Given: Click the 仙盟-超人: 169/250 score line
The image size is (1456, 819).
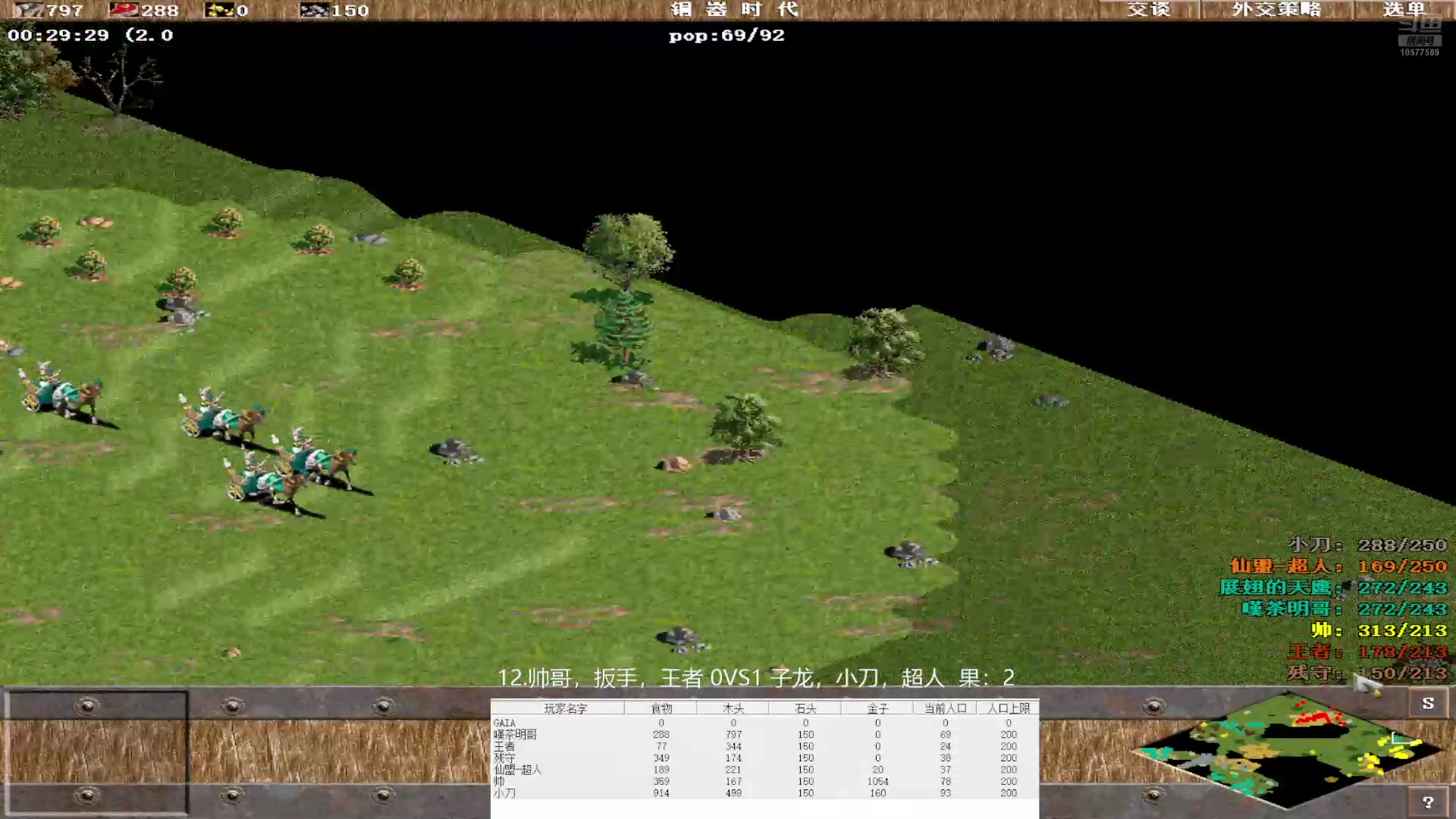Looking at the screenshot, I should coord(1338,566).
